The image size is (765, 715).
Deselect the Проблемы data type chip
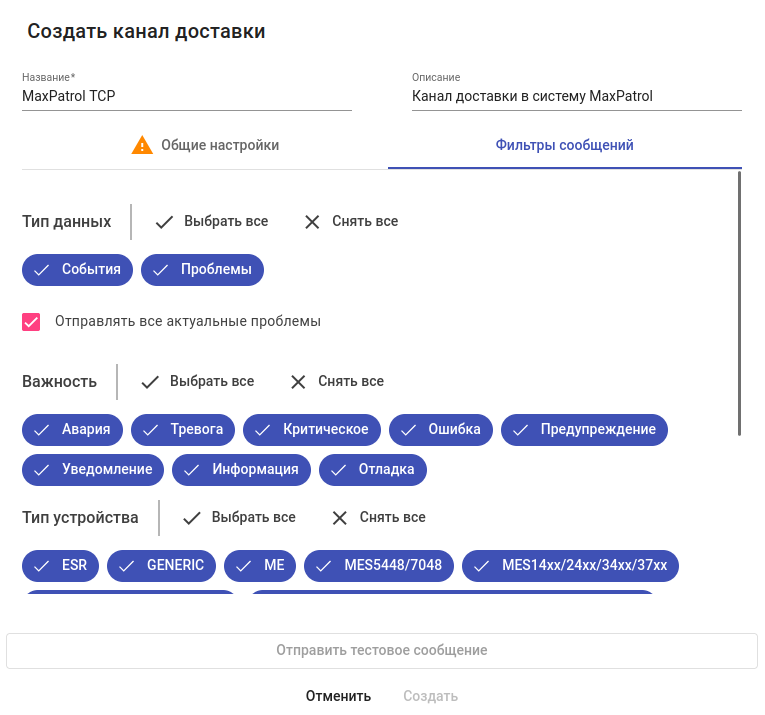click(x=202, y=270)
